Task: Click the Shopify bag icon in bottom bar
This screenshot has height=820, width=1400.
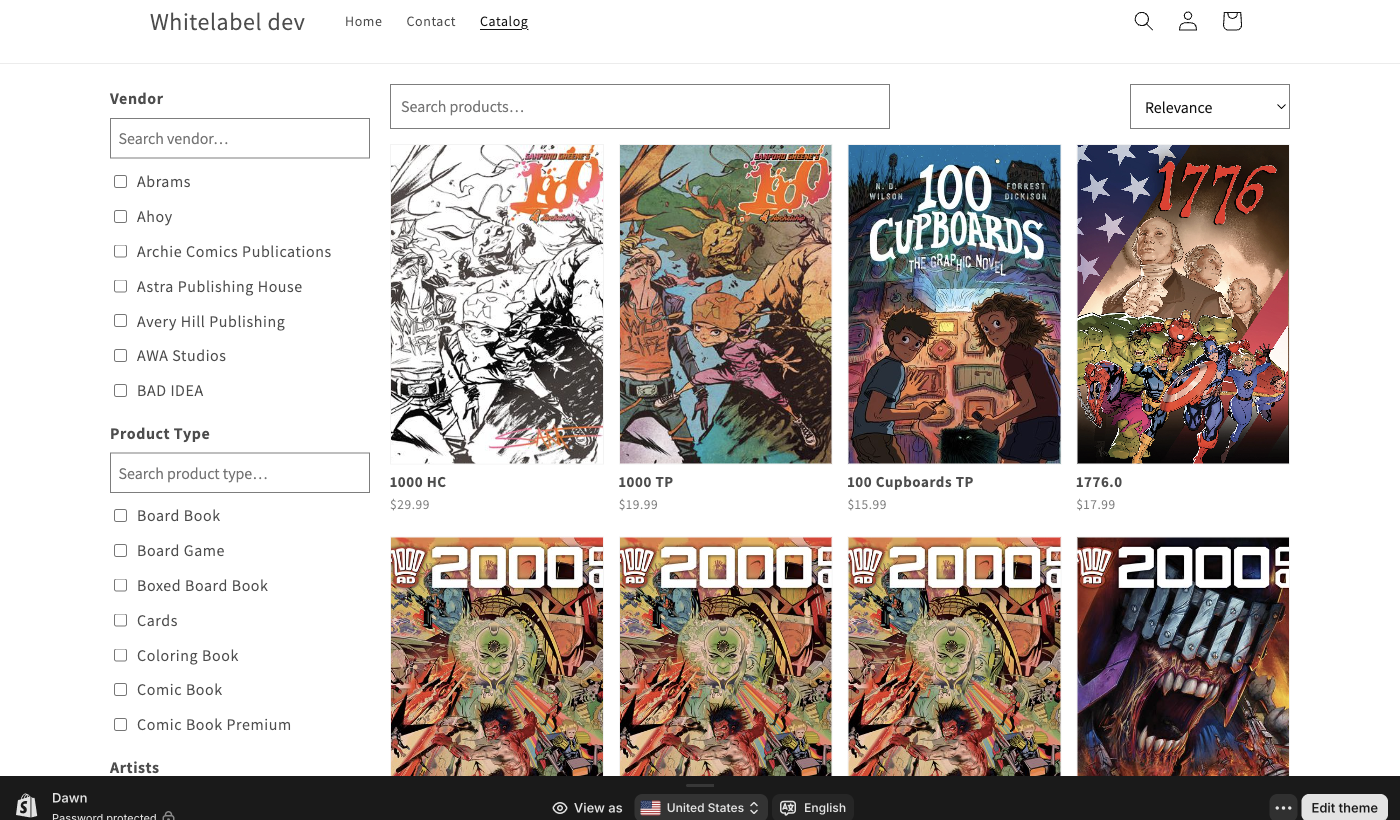Action: click(x=26, y=806)
